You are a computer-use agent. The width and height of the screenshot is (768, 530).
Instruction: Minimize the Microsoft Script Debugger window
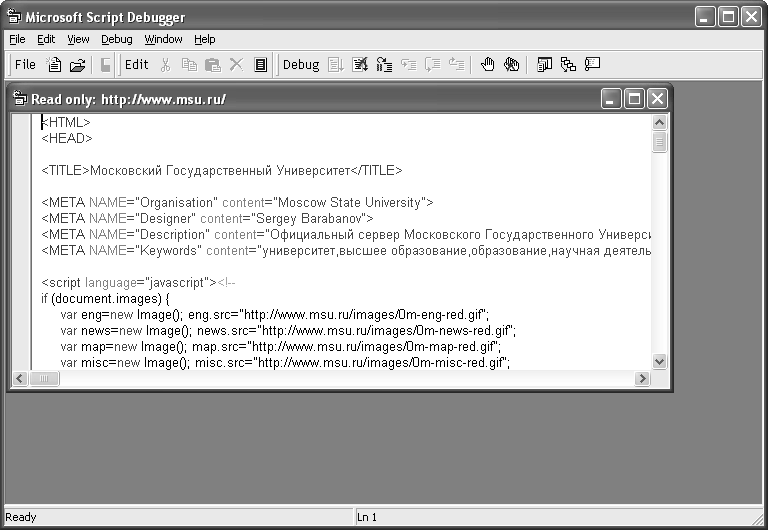(705, 17)
